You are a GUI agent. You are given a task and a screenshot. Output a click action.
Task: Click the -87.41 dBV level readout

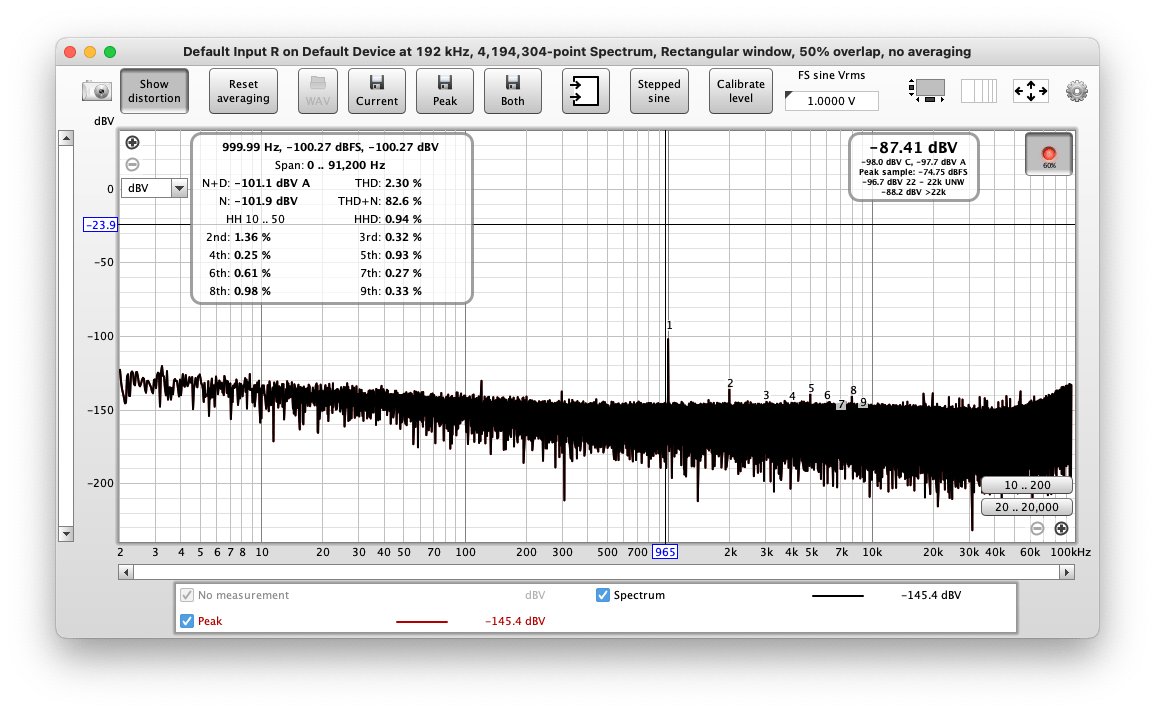(913, 147)
